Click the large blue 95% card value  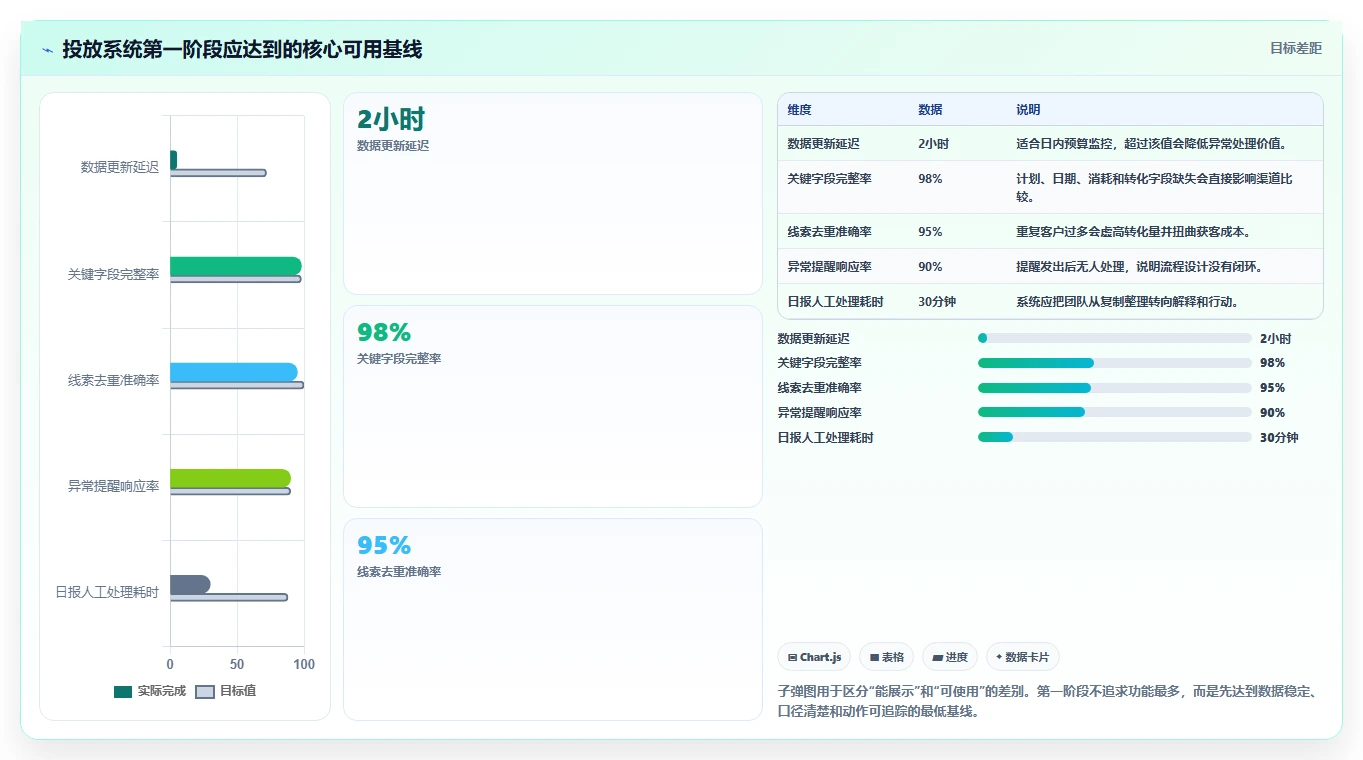click(x=384, y=546)
